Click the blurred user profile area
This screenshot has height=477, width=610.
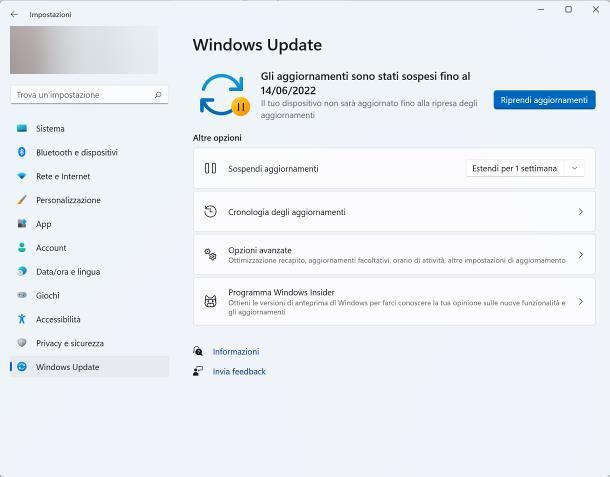point(84,50)
